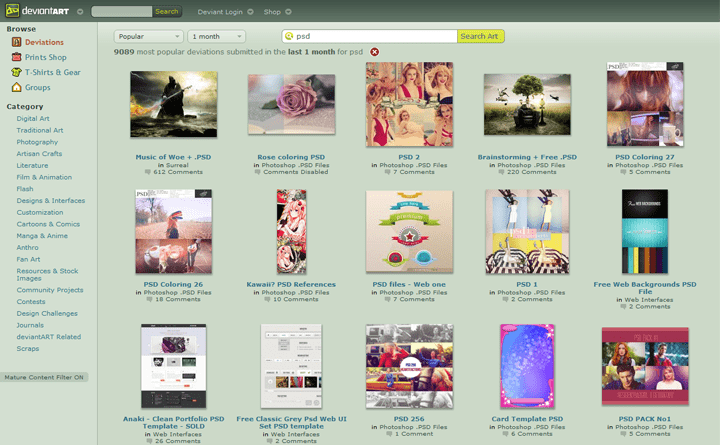Select the Traditional Art category
This screenshot has height=445, width=720.
(40, 130)
